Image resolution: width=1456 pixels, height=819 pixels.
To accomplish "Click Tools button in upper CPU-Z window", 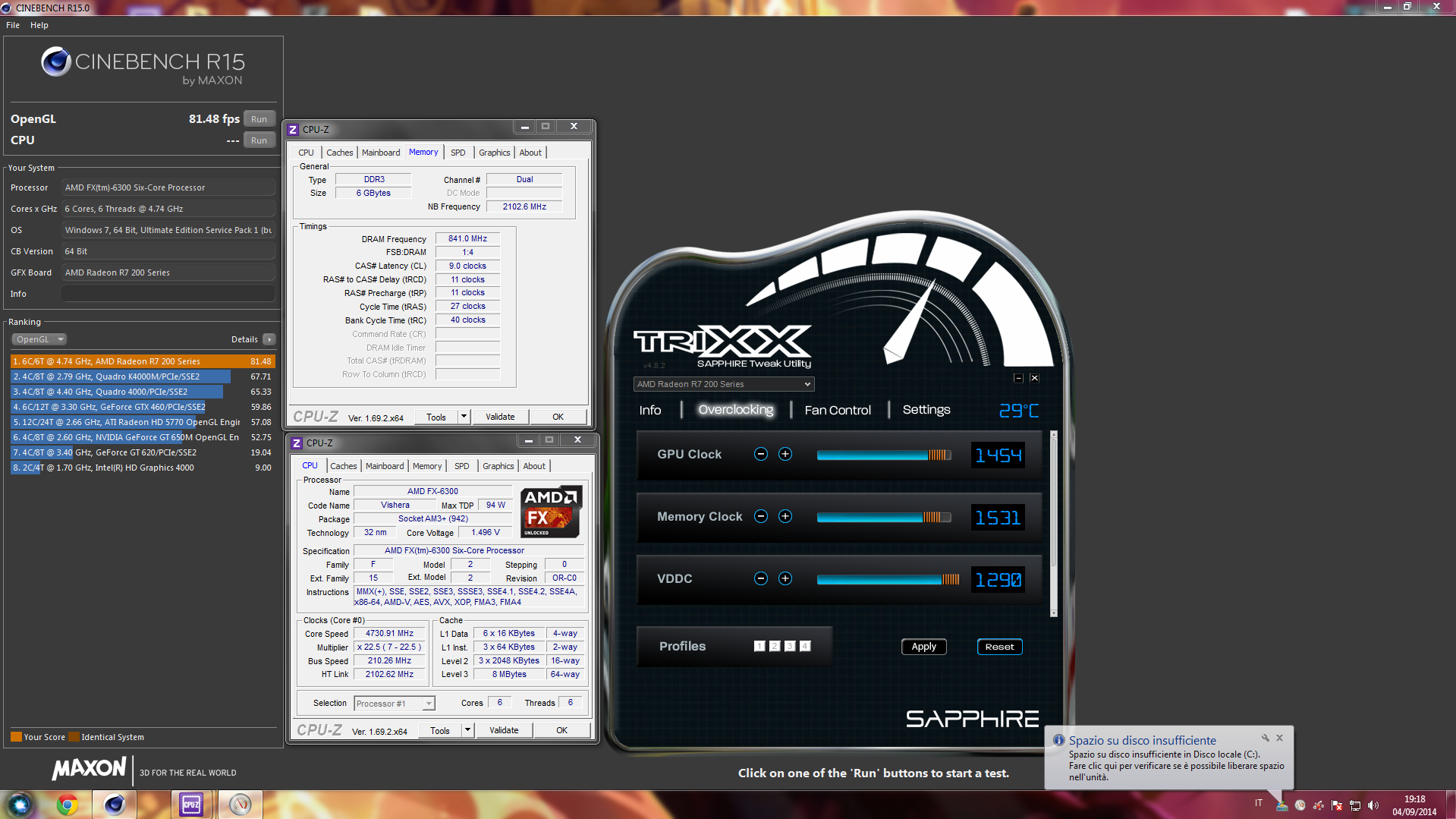I will 436,417.
